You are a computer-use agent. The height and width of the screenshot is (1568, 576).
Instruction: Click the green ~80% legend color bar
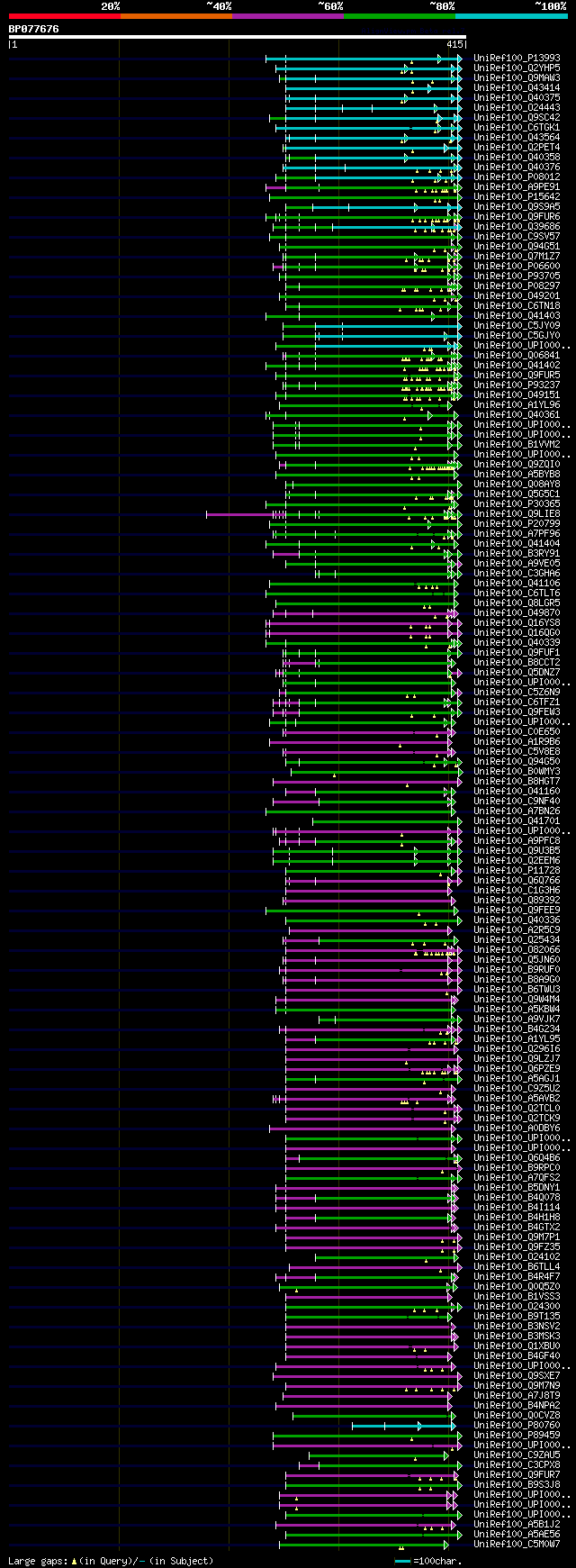pos(400,16)
